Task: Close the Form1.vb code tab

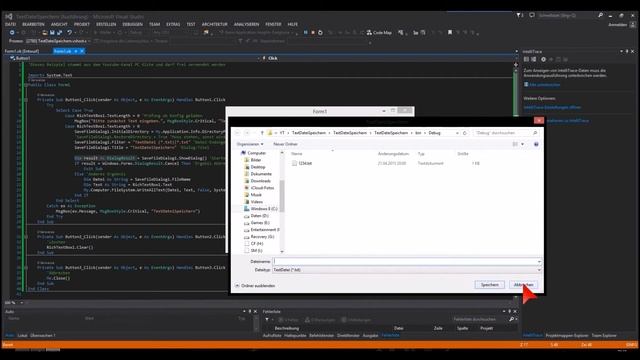Action: pos(82,51)
